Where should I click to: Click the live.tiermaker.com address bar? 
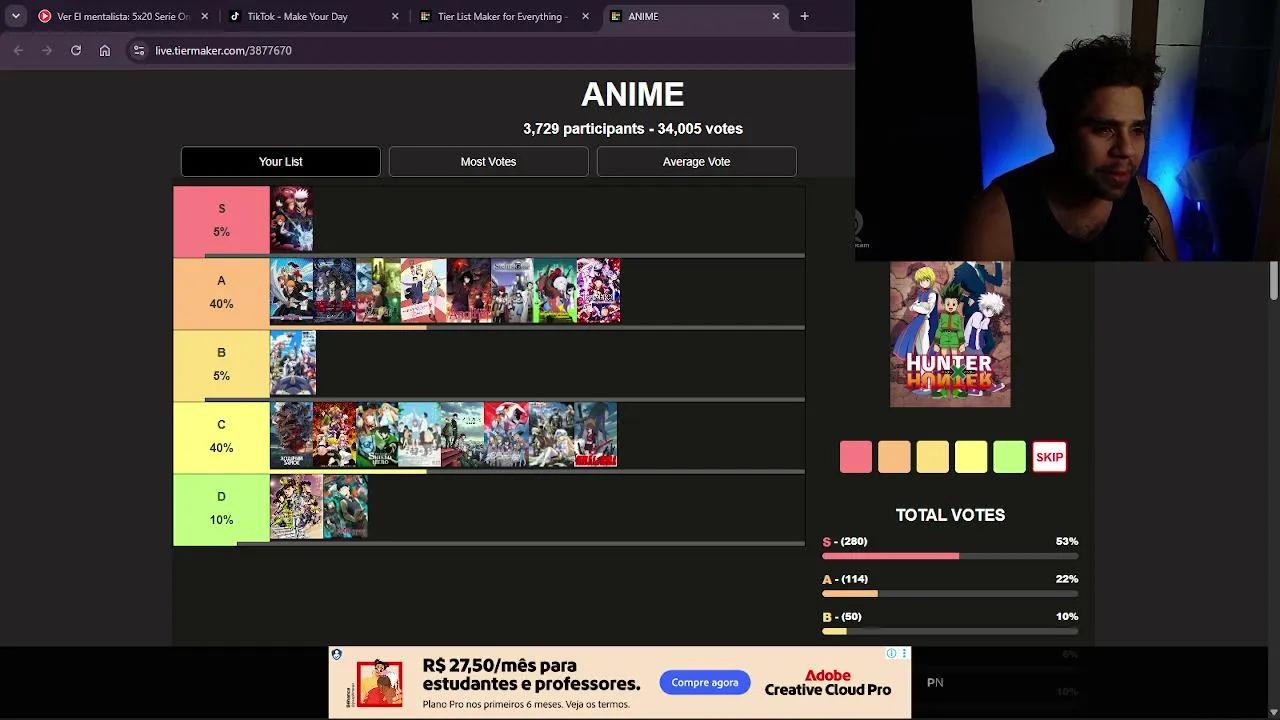pyautogui.click(x=490, y=50)
